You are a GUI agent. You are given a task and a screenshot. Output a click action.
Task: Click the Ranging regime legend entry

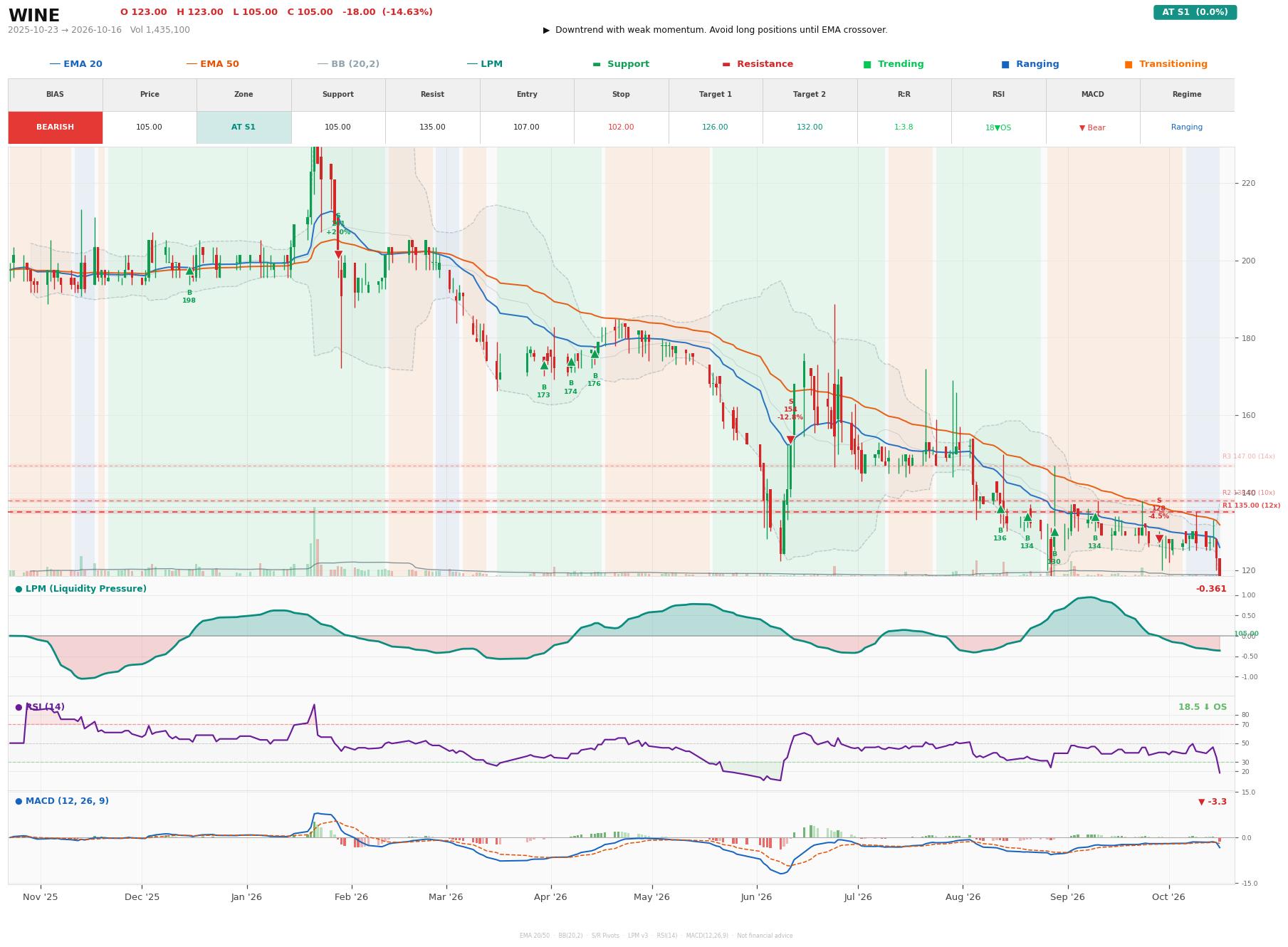pos(1030,64)
